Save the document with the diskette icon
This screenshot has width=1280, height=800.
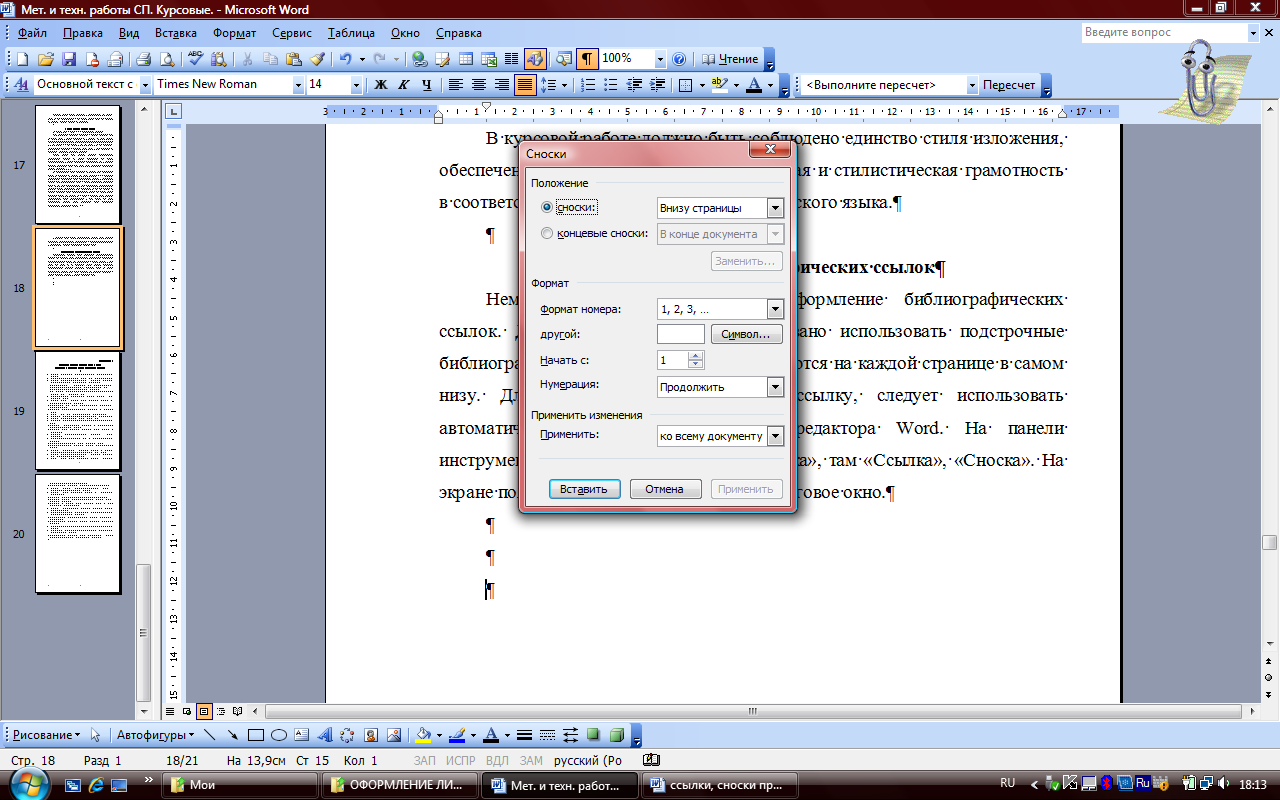point(70,59)
